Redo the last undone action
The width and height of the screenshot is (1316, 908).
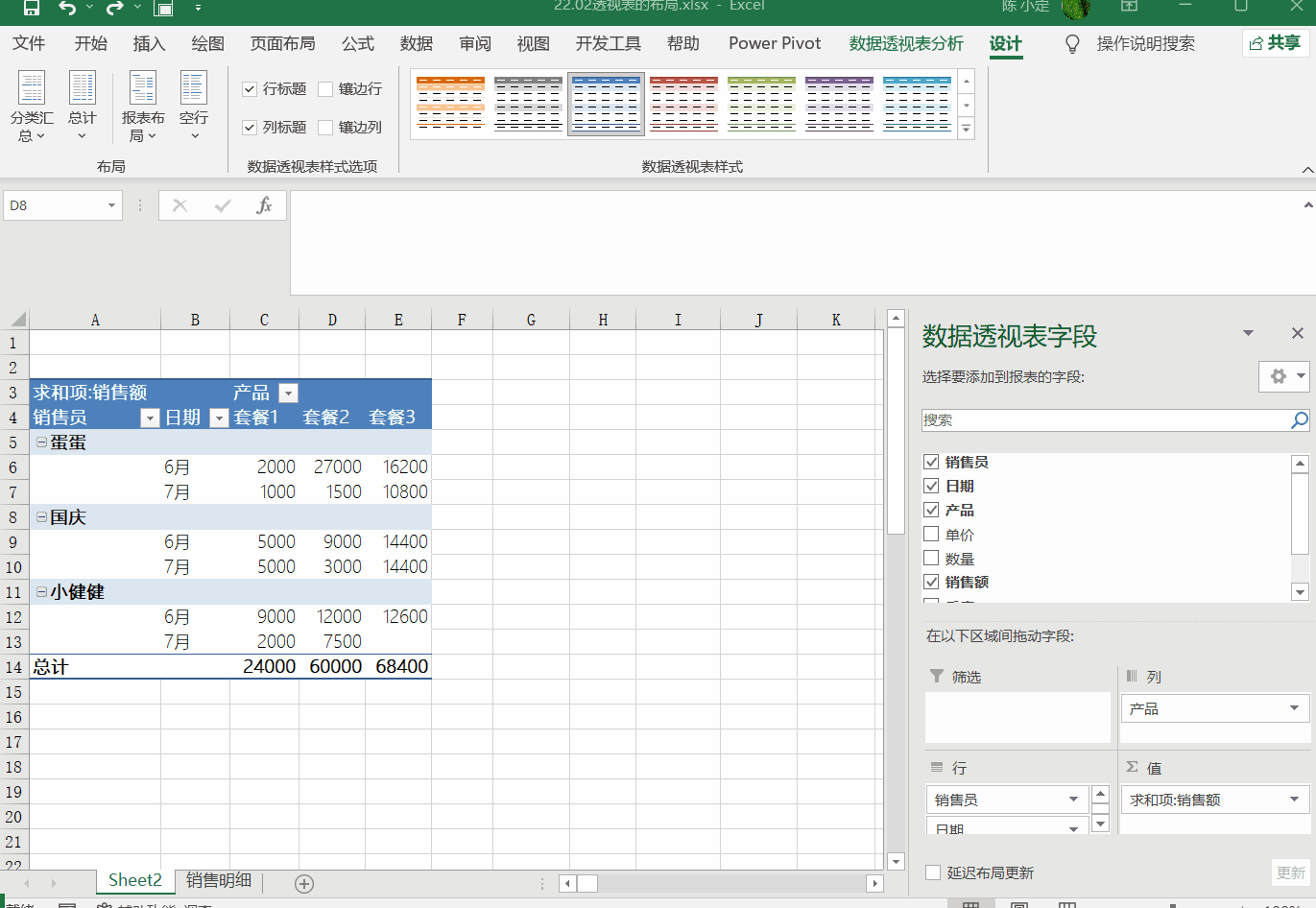pos(115,8)
